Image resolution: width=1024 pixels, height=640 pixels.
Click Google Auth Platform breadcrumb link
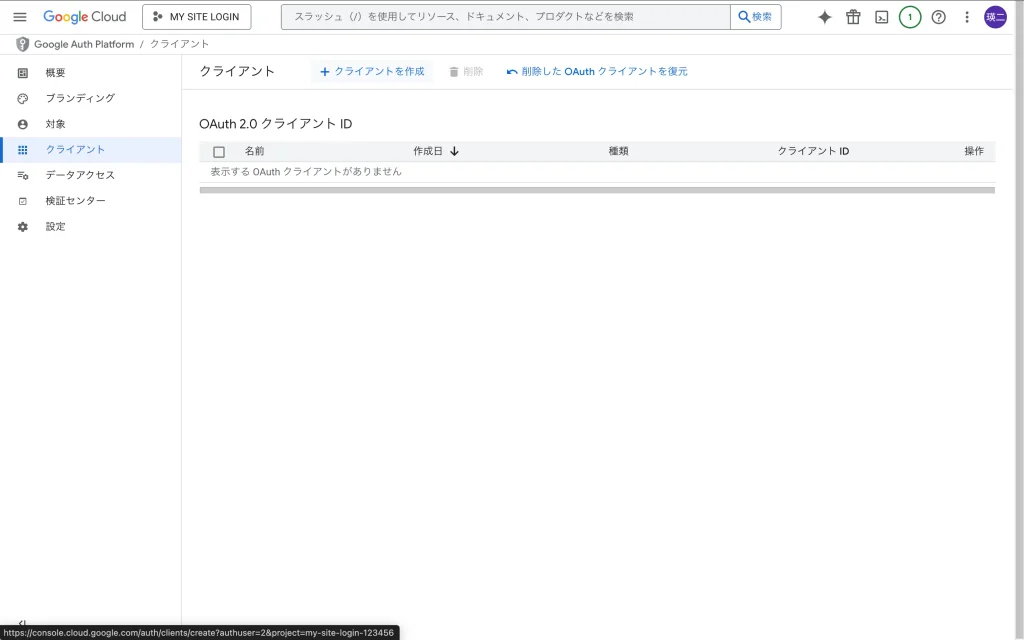84,44
